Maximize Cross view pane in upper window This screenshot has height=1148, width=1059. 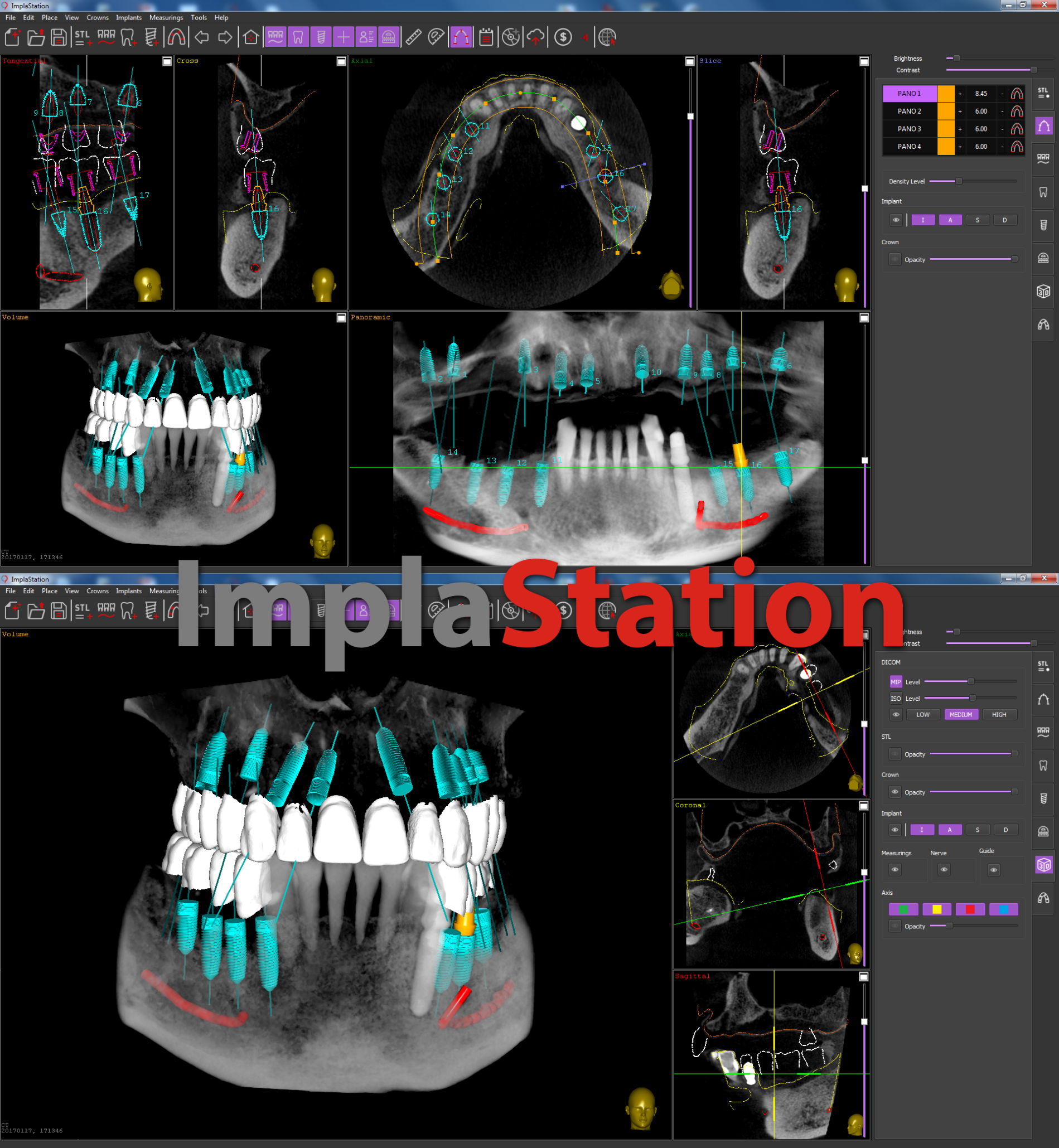[341, 61]
